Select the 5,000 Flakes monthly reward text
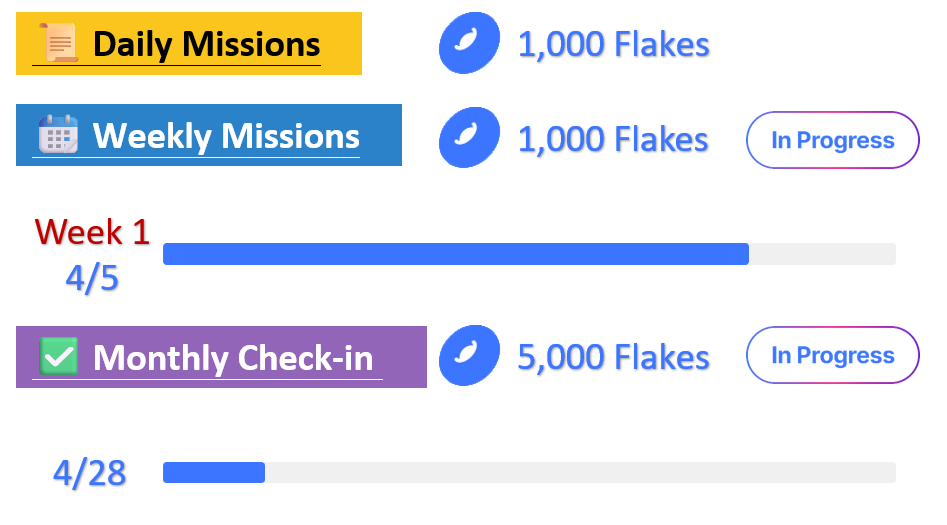The height and width of the screenshot is (525, 947). point(613,357)
